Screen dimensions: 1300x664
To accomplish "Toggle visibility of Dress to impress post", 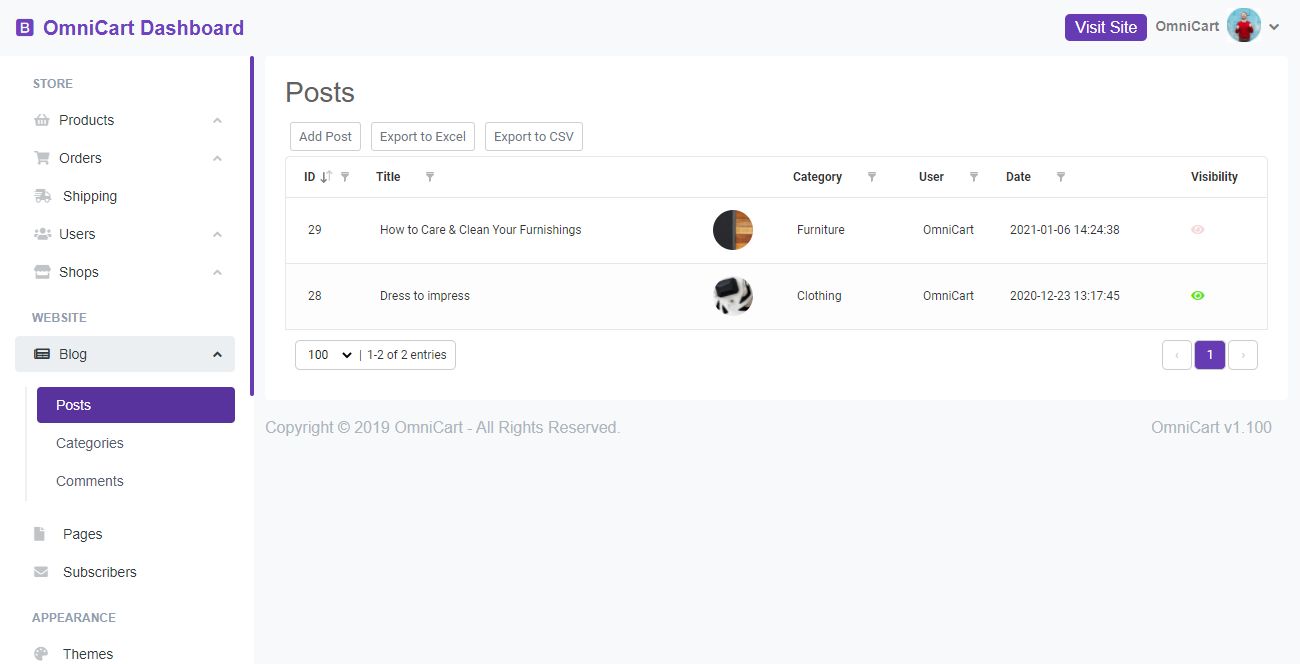I will [x=1198, y=296].
